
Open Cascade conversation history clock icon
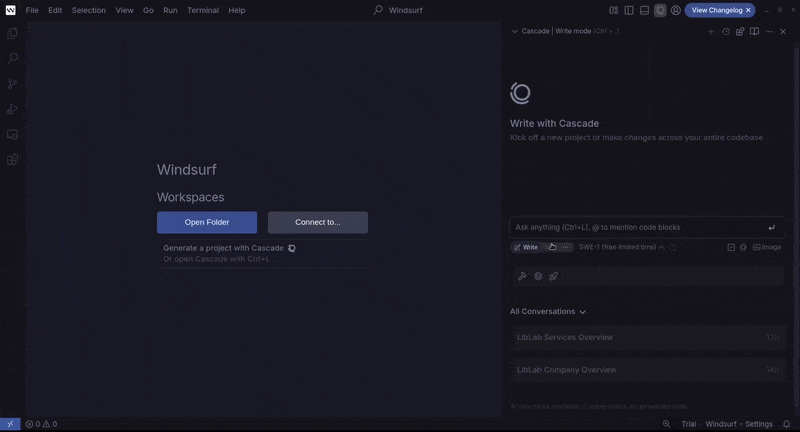(726, 31)
